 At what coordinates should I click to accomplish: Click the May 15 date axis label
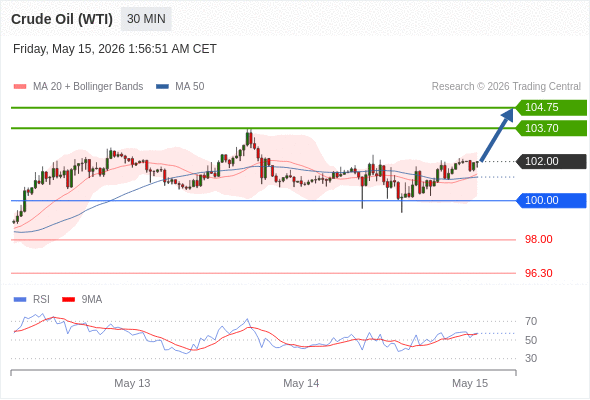(x=470, y=383)
